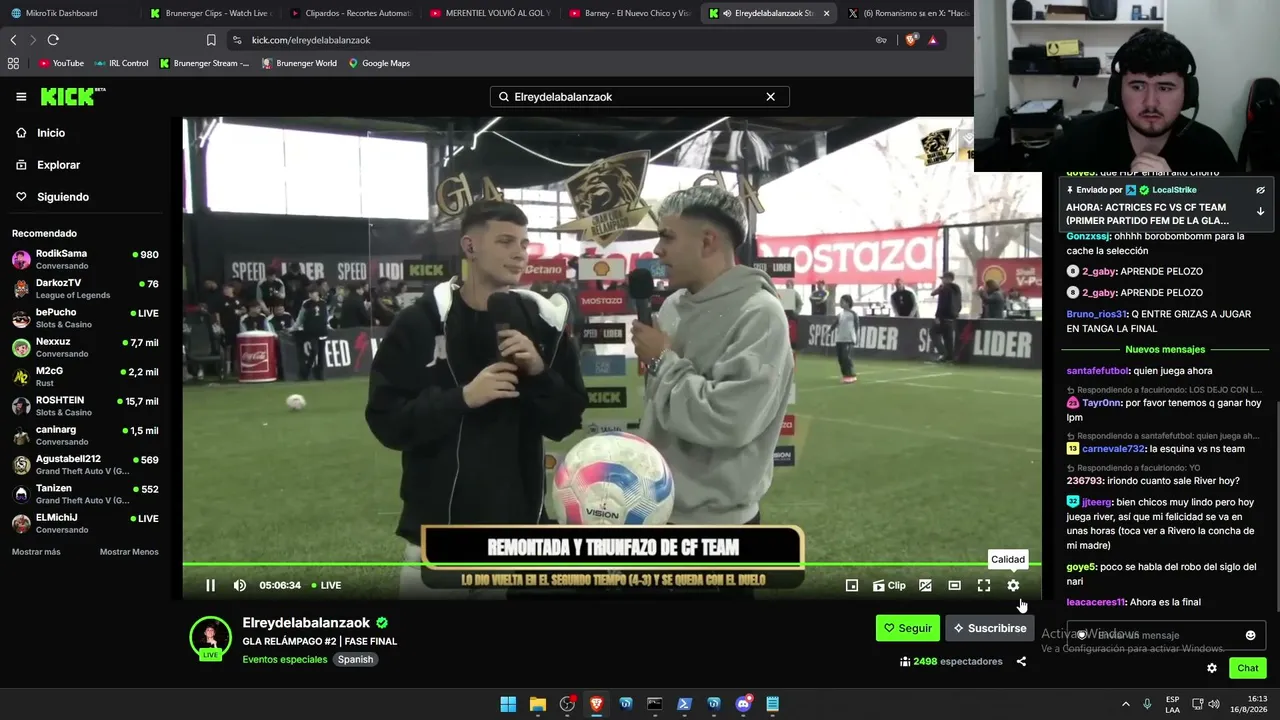This screenshot has height=720, width=1280.
Task: Pause the live stream
Action: pos(210,585)
